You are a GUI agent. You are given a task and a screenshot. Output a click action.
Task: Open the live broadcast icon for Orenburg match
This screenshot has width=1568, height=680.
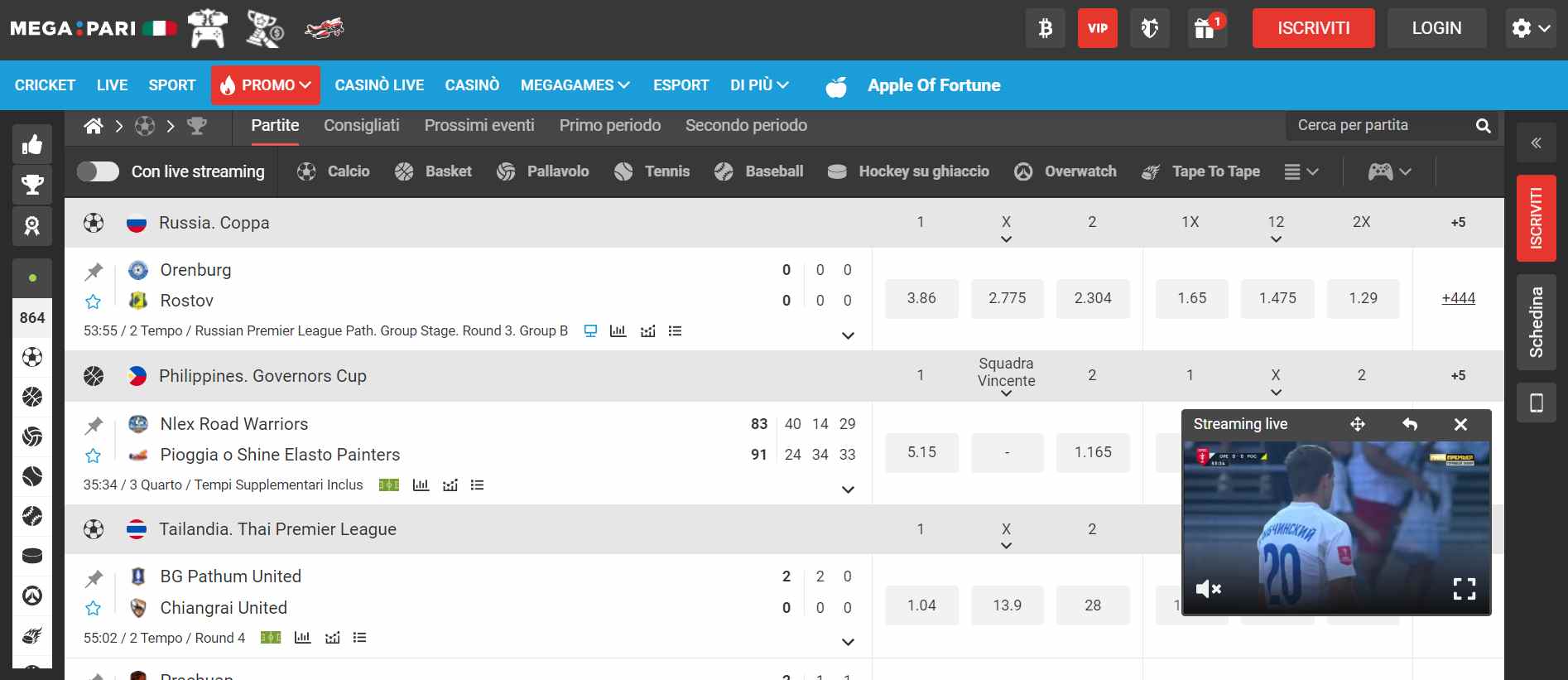pos(590,331)
